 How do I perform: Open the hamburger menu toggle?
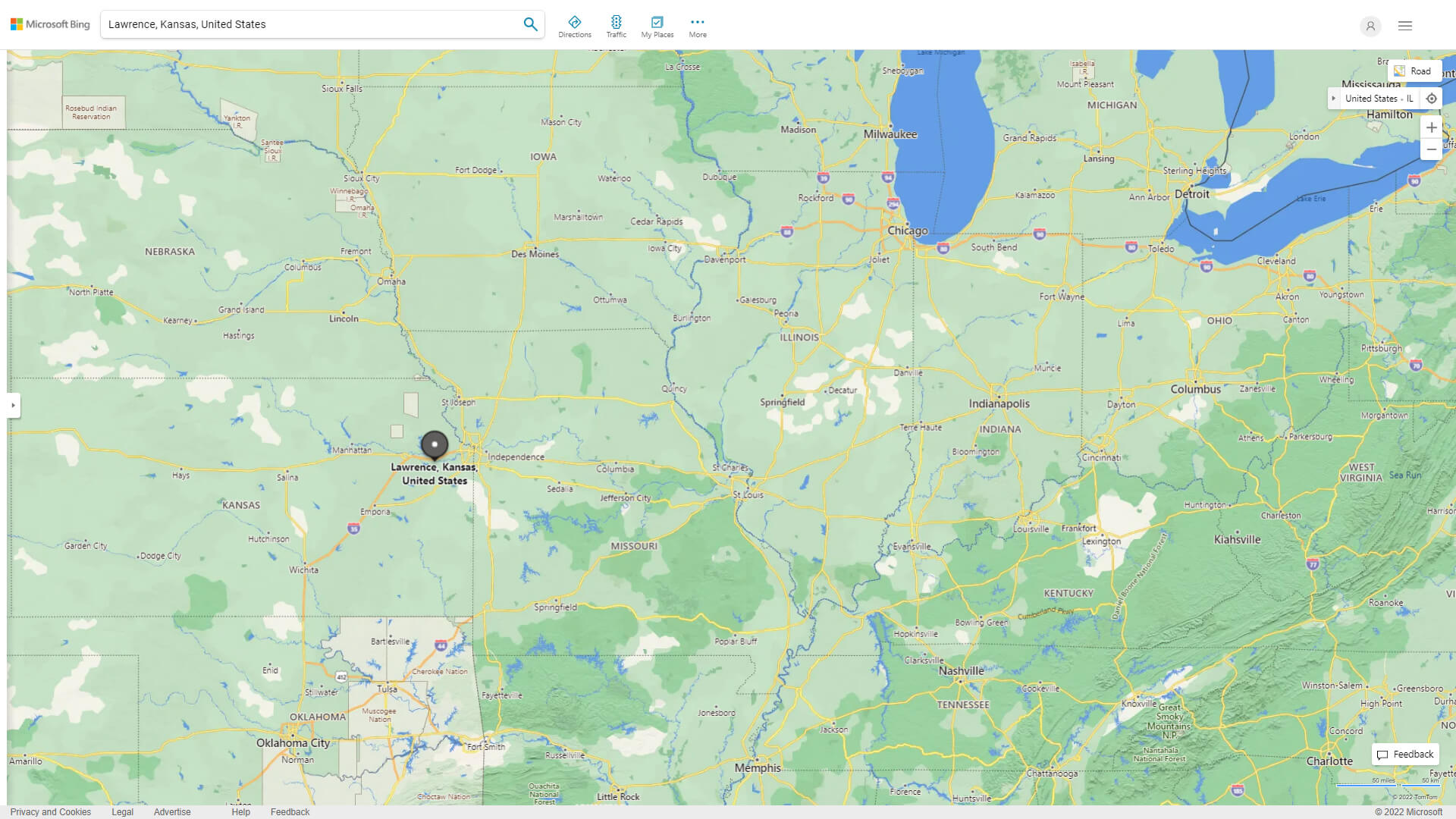pos(1404,25)
